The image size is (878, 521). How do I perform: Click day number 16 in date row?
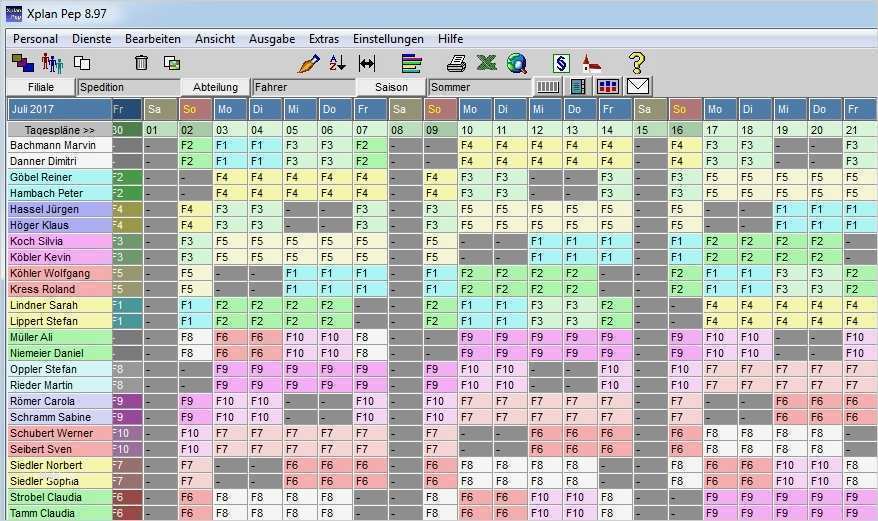(x=685, y=130)
